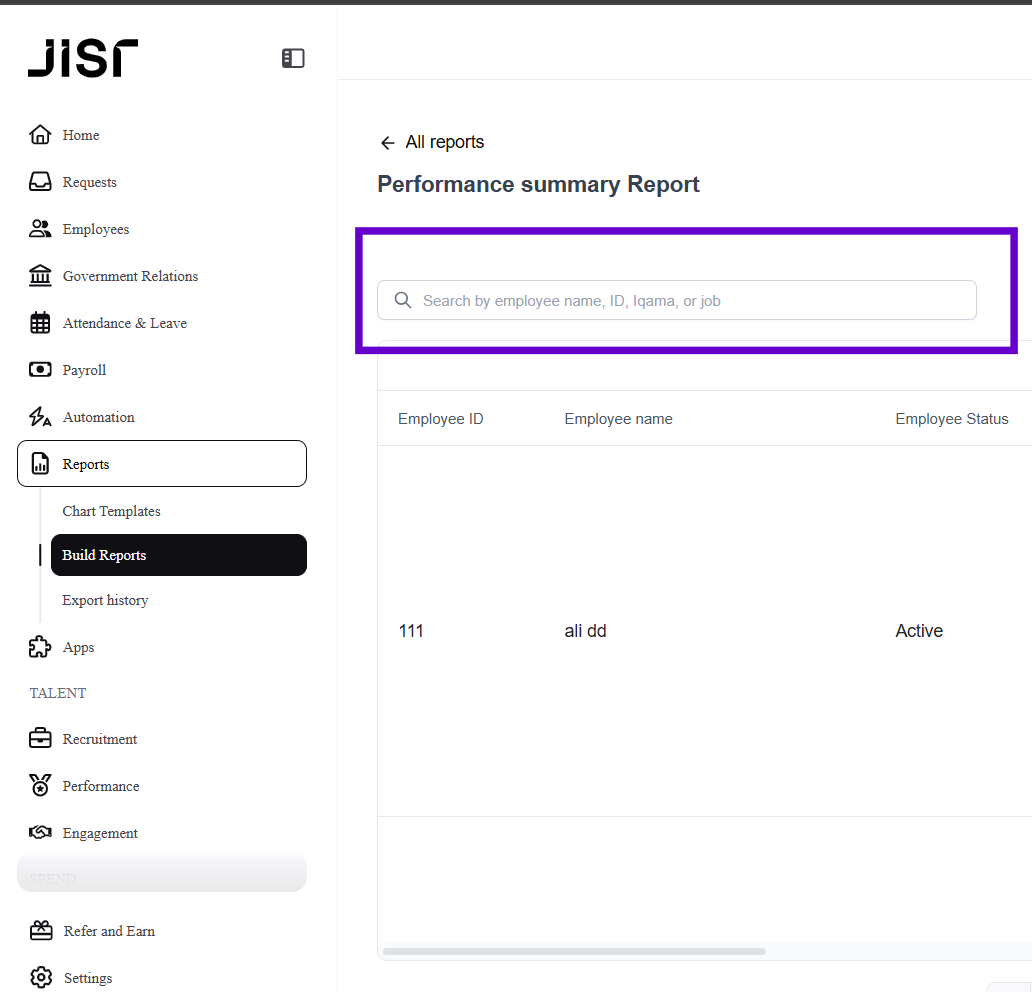The height and width of the screenshot is (992, 1032).
Task: Open Settings from sidebar
Action: [87, 978]
